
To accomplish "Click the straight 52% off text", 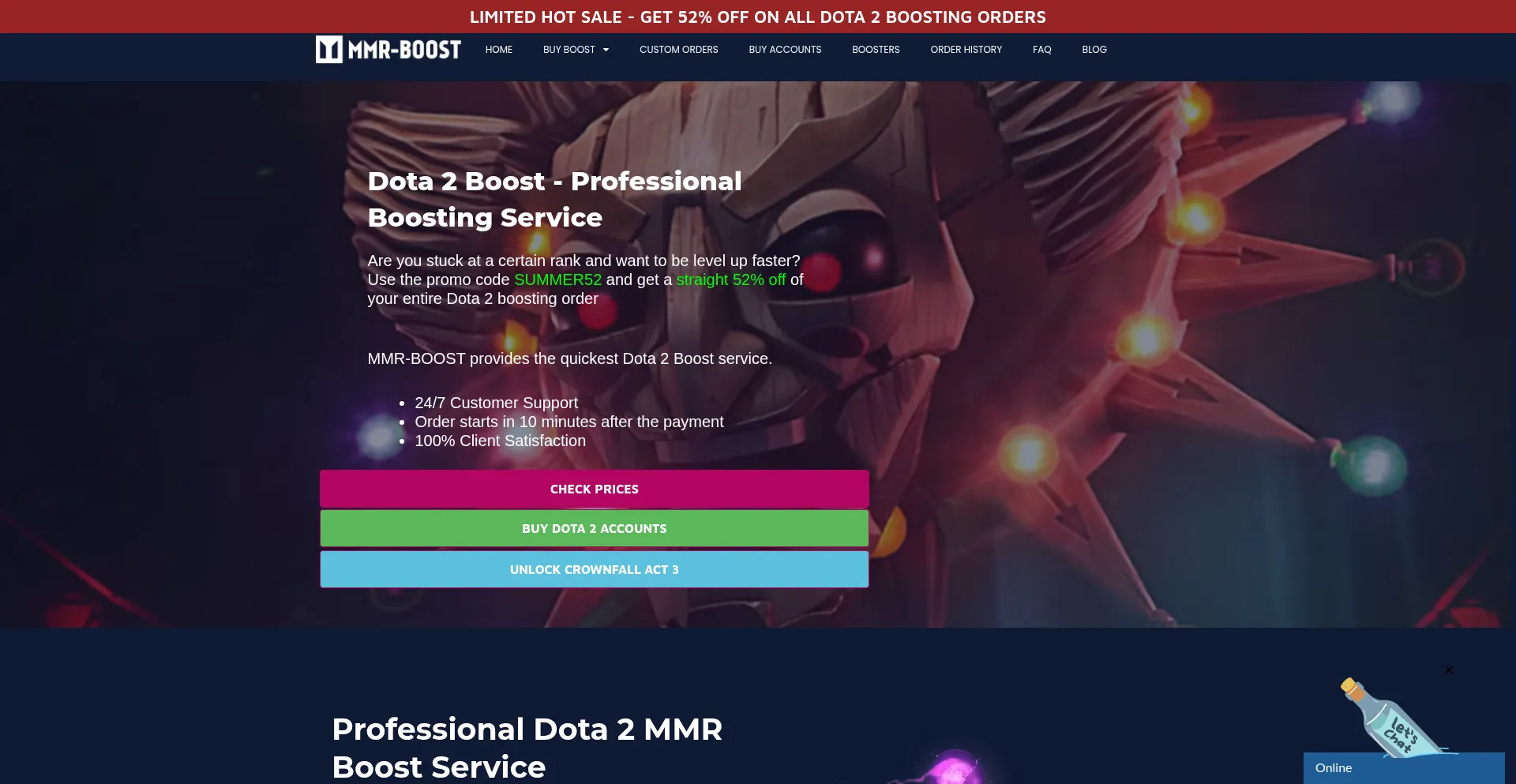I will (x=731, y=279).
